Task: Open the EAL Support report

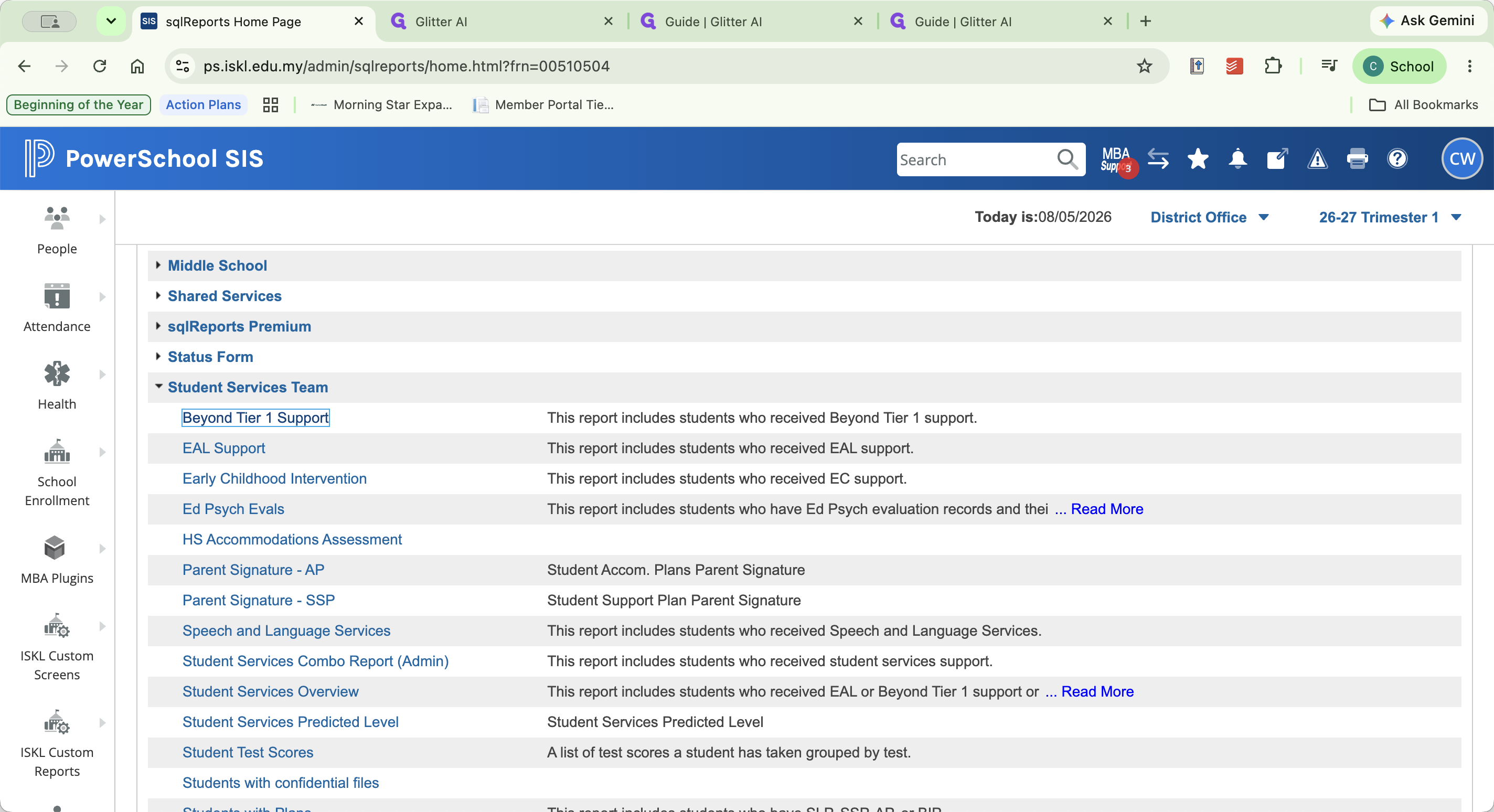Action: pos(224,448)
